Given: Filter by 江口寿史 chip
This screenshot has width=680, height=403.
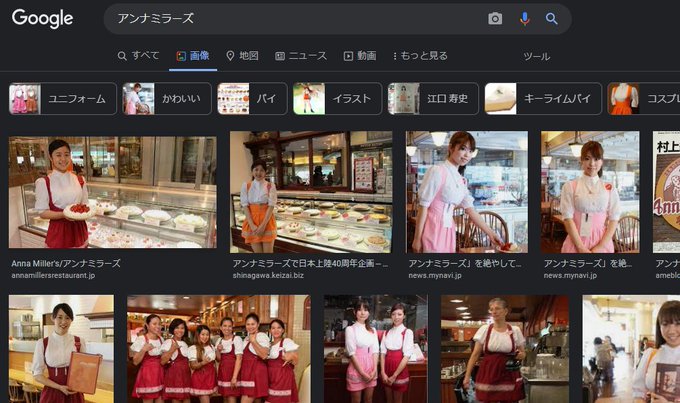Looking at the screenshot, I should click(433, 98).
